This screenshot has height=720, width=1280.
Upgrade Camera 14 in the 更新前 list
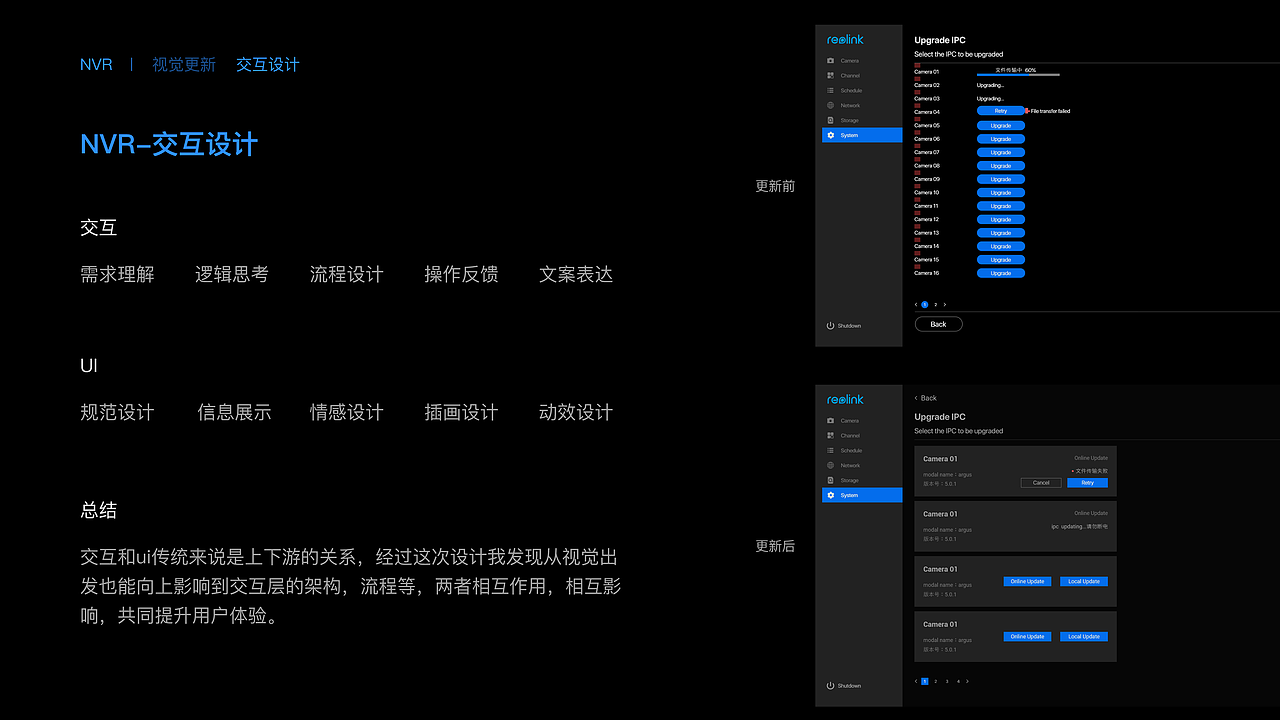(x=1001, y=246)
